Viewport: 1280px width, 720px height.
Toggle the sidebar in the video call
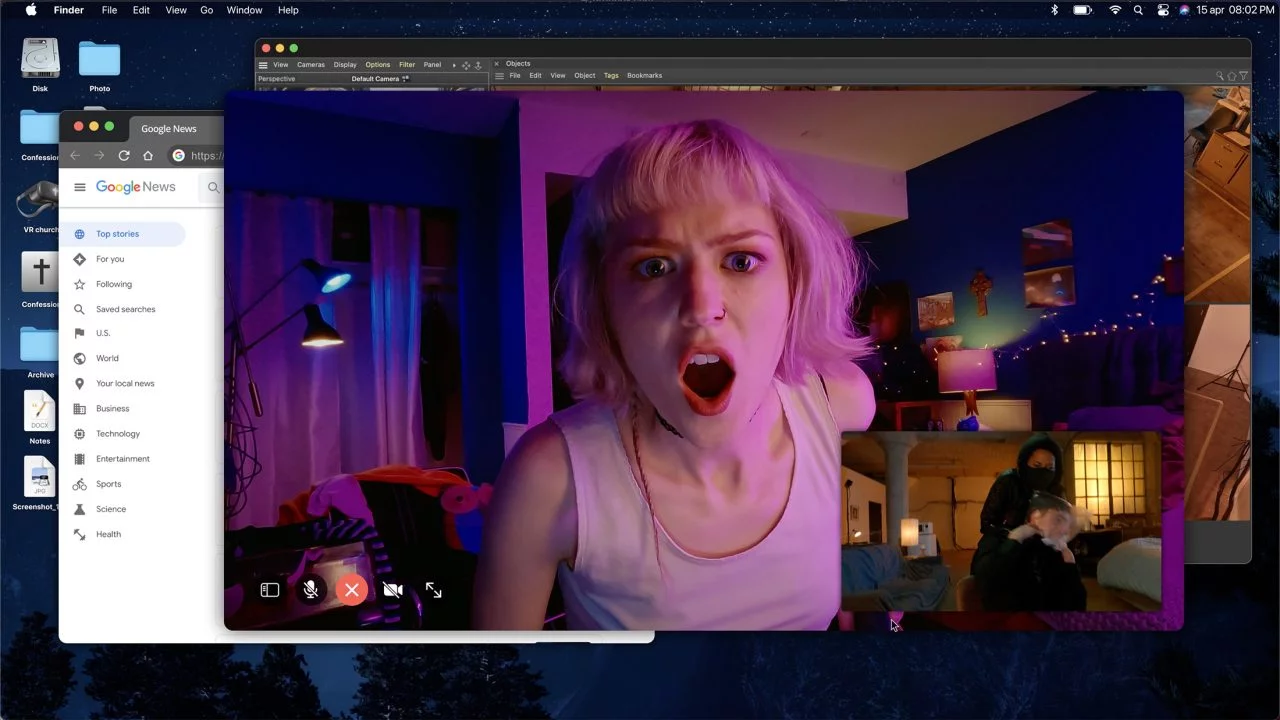point(270,590)
